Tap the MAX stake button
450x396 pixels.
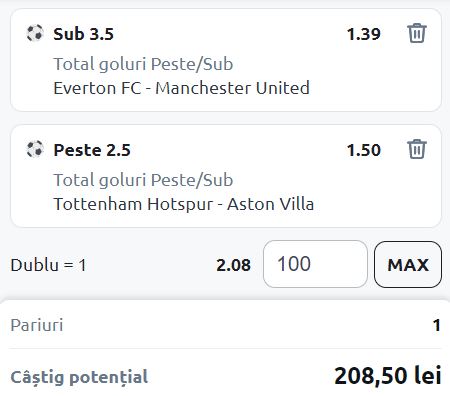(x=408, y=264)
